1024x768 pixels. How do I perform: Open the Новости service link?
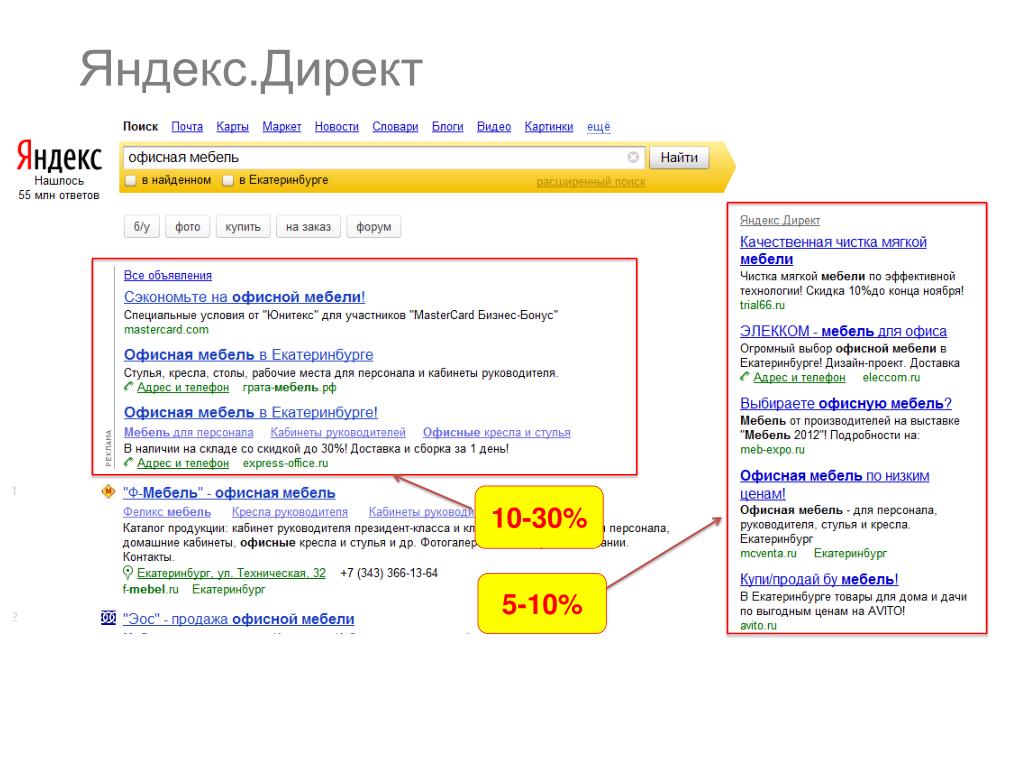coord(336,127)
